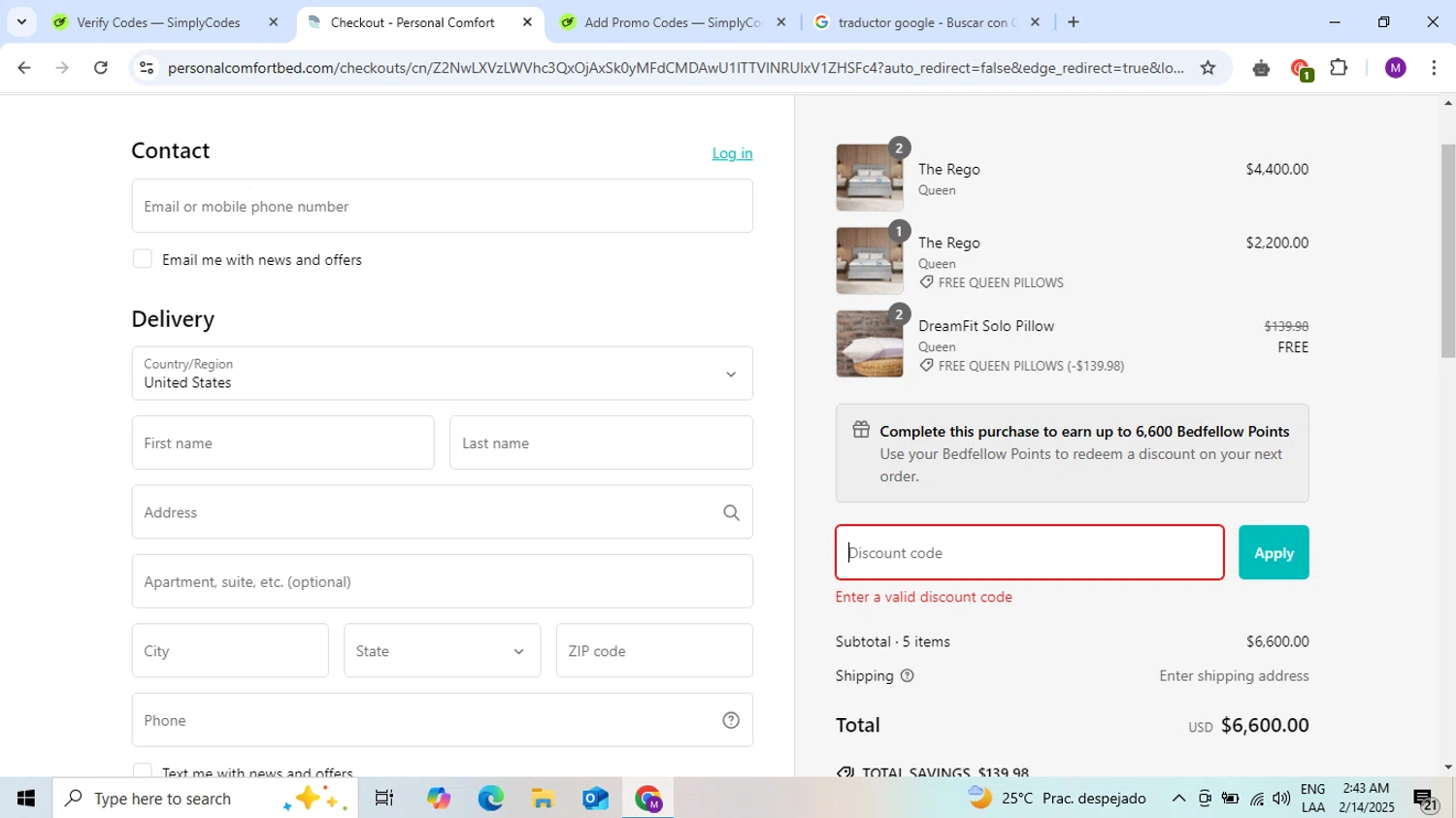Open Microsoft Edge from taskbar

point(490,798)
